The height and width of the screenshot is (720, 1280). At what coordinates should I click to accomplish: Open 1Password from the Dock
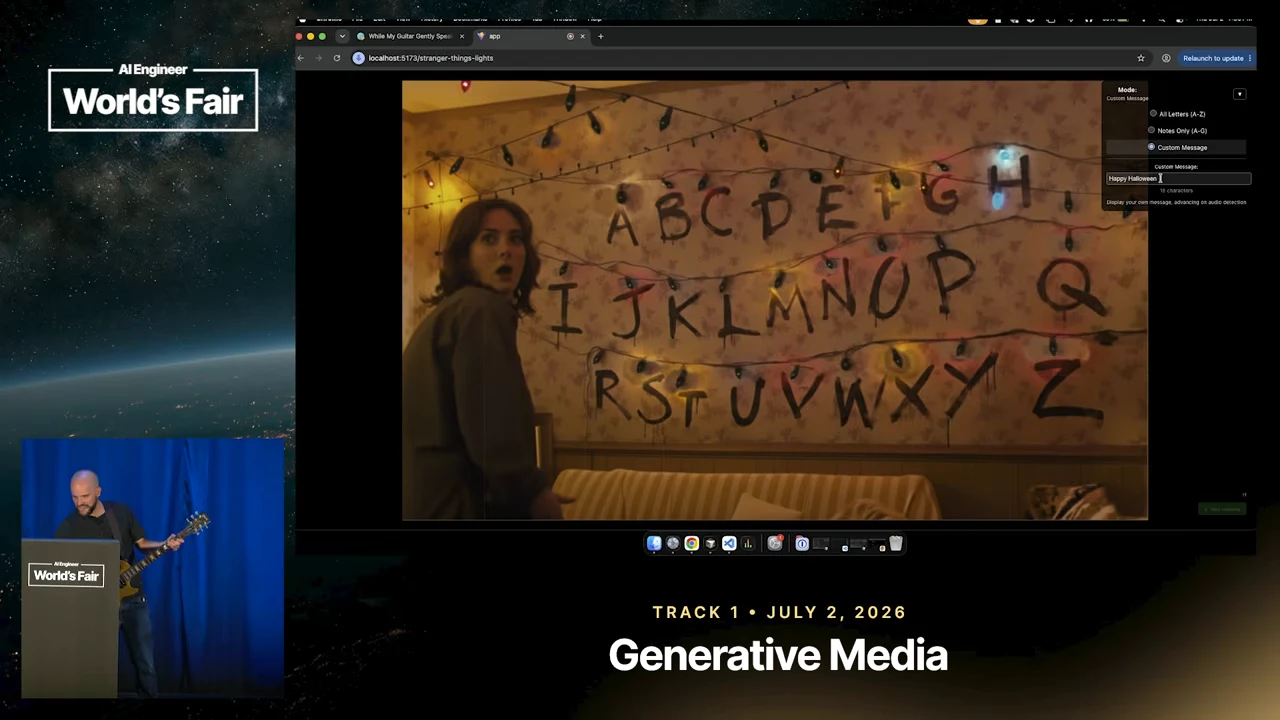(802, 543)
